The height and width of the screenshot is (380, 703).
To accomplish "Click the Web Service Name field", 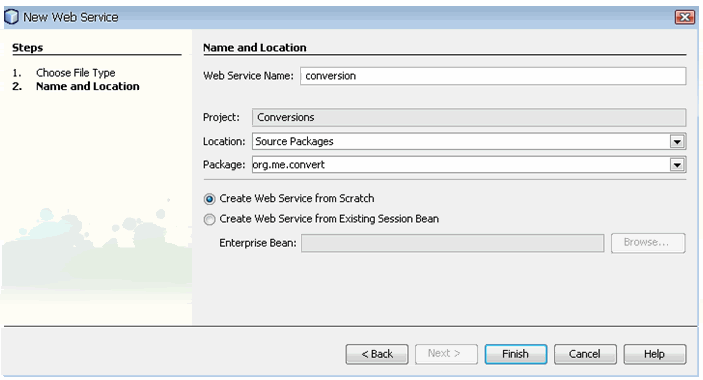I will pos(493,76).
